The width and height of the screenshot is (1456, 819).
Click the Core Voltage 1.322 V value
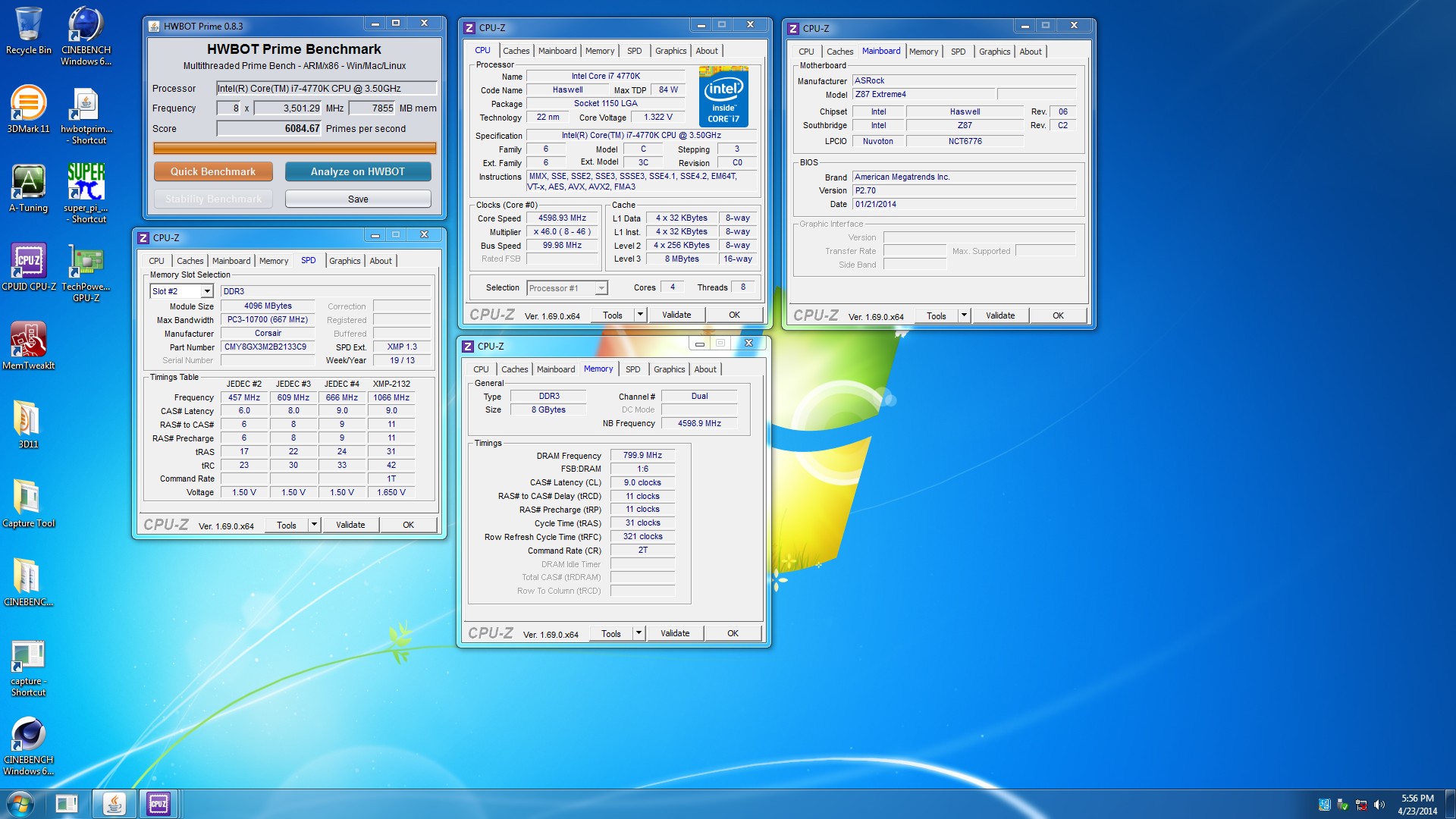tap(657, 118)
